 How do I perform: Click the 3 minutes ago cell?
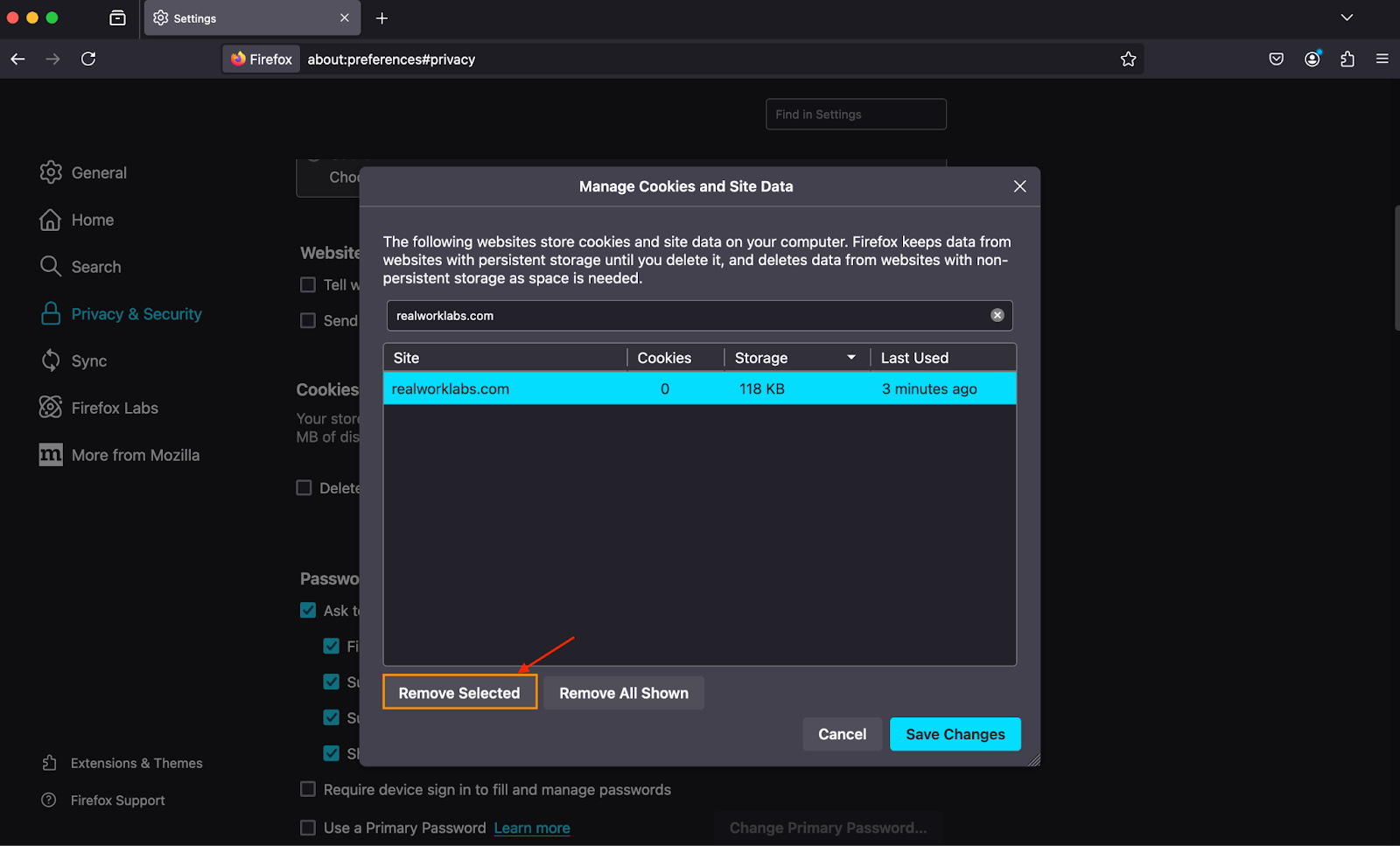[x=929, y=388]
